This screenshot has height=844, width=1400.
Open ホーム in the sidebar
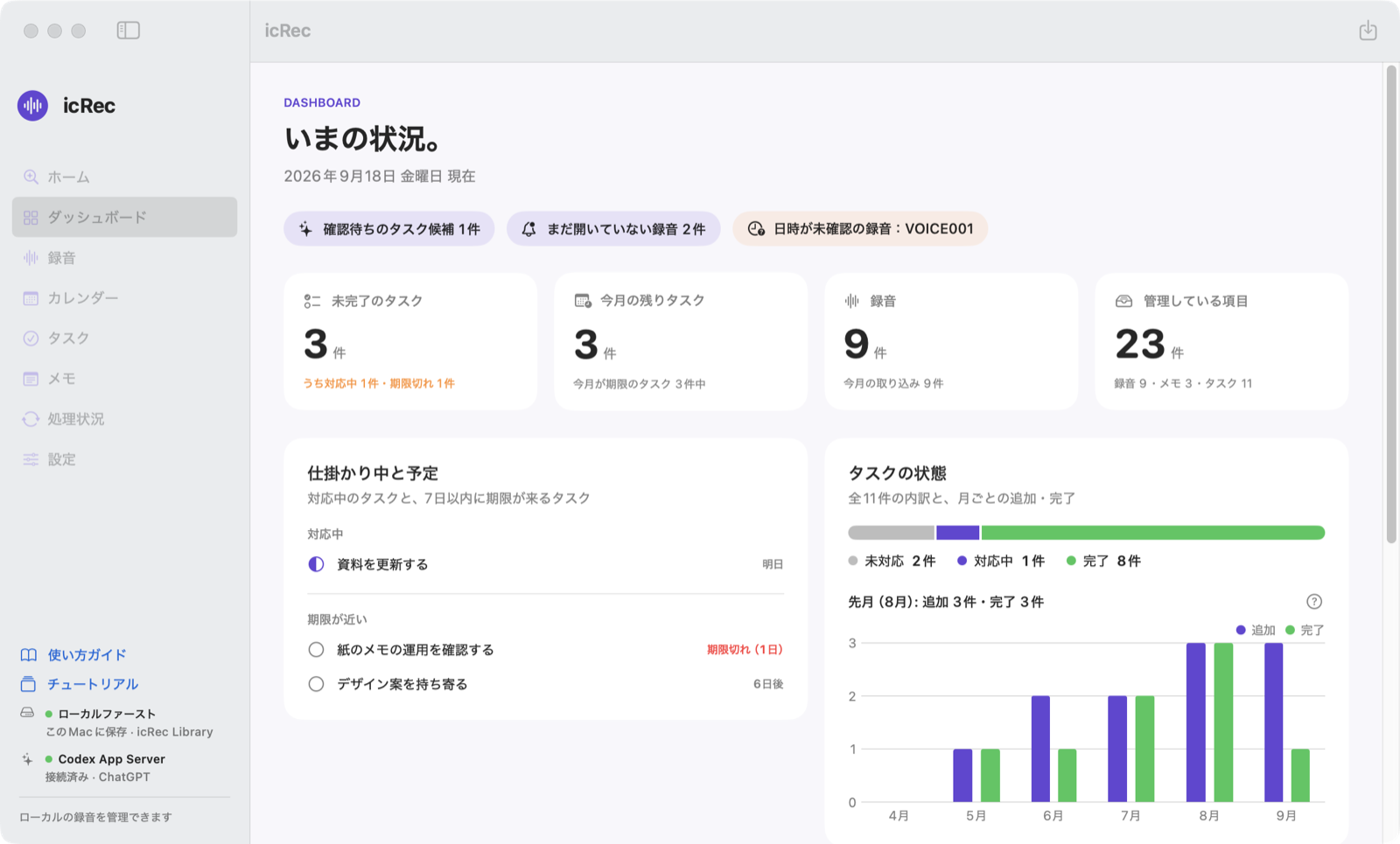coord(124,177)
